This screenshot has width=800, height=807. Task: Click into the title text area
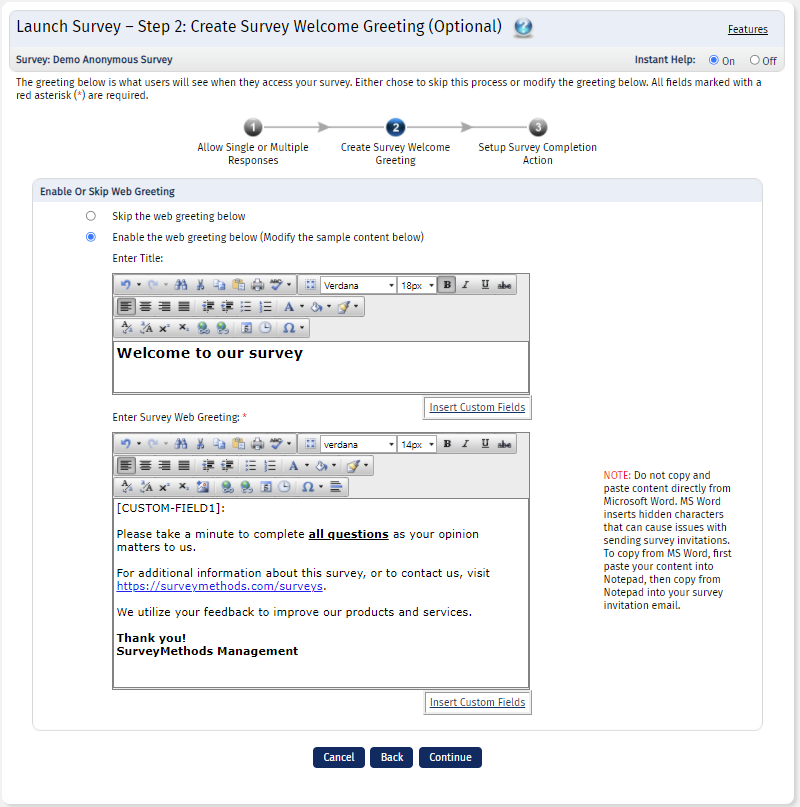pos(321,367)
